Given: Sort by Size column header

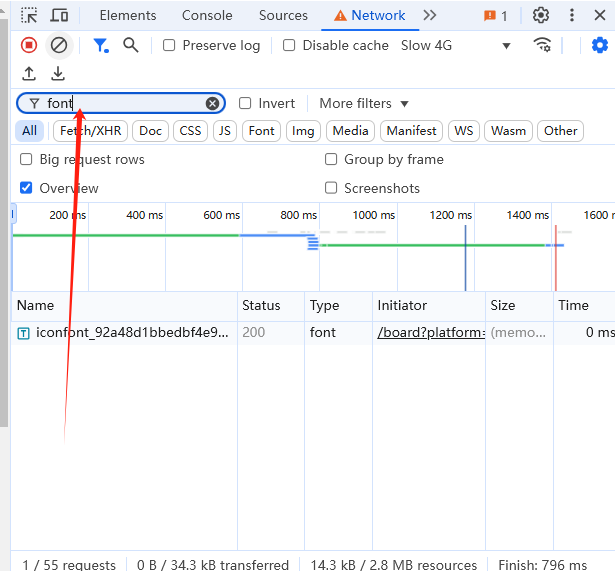Looking at the screenshot, I should pos(519,306).
